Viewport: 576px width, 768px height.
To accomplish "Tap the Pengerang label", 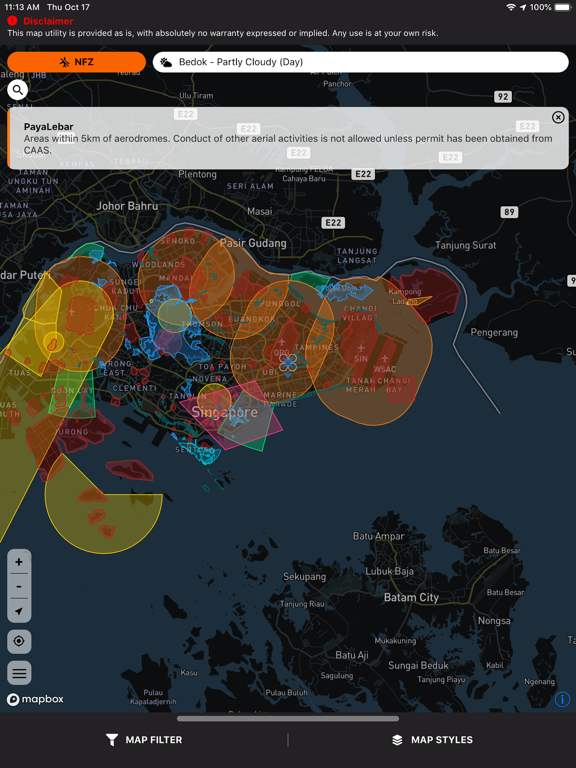I will 494,333.
